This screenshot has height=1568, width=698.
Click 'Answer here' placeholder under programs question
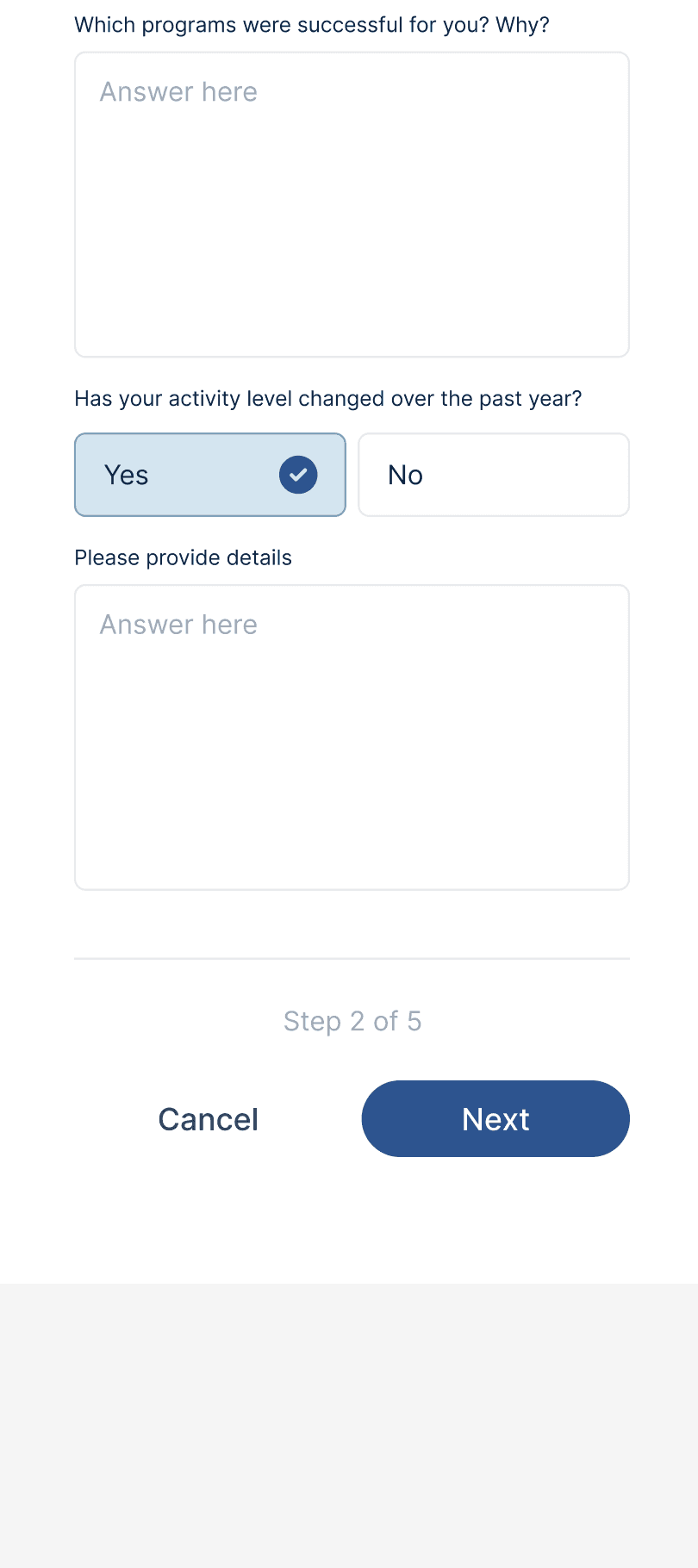click(x=178, y=92)
